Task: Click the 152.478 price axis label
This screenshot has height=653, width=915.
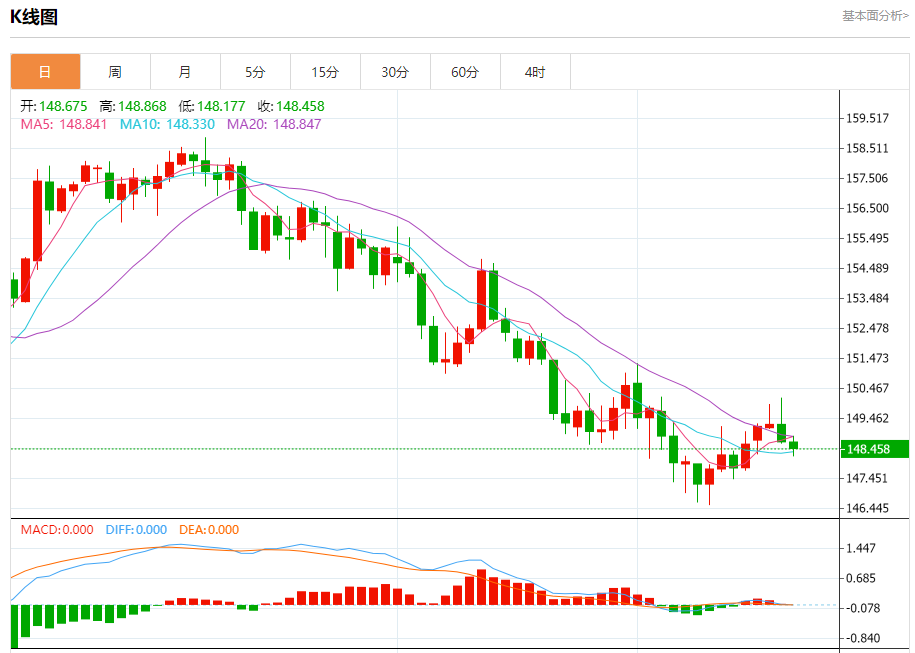Action: [867, 328]
